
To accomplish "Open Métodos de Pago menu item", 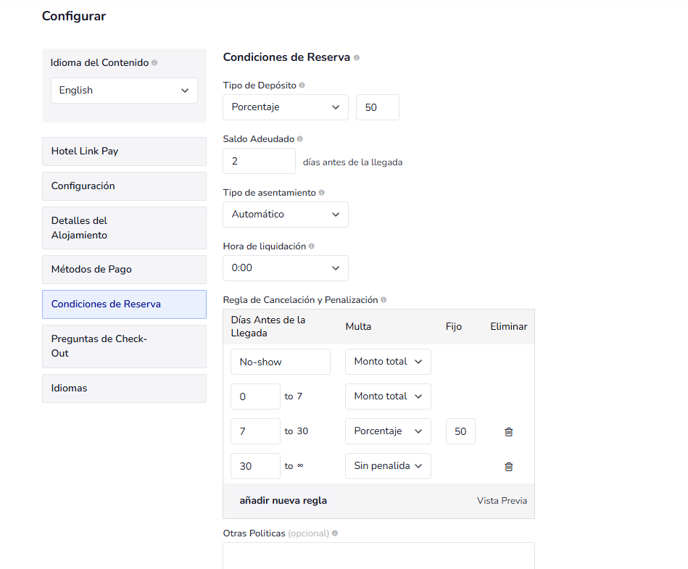I will coord(124,269).
